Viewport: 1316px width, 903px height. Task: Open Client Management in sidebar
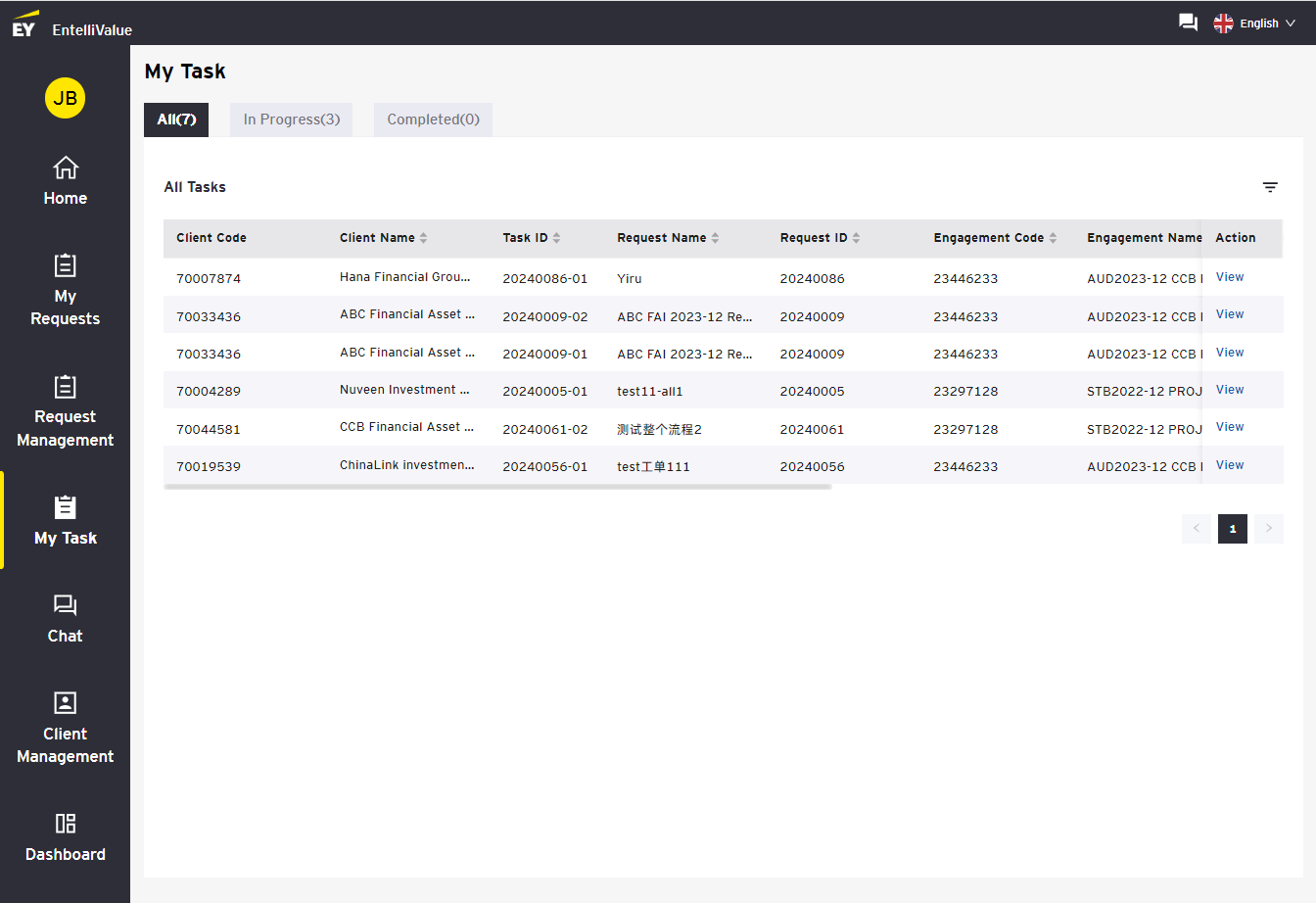[x=66, y=728]
